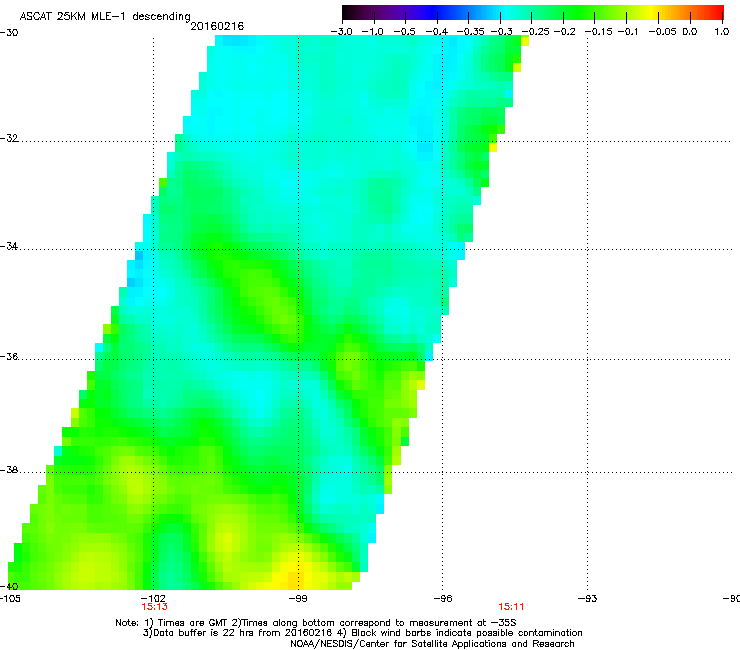The height and width of the screenshot is (650, 740).
Task: Pick the cyan section of the color scale
Action: click(x=503, y=12)
